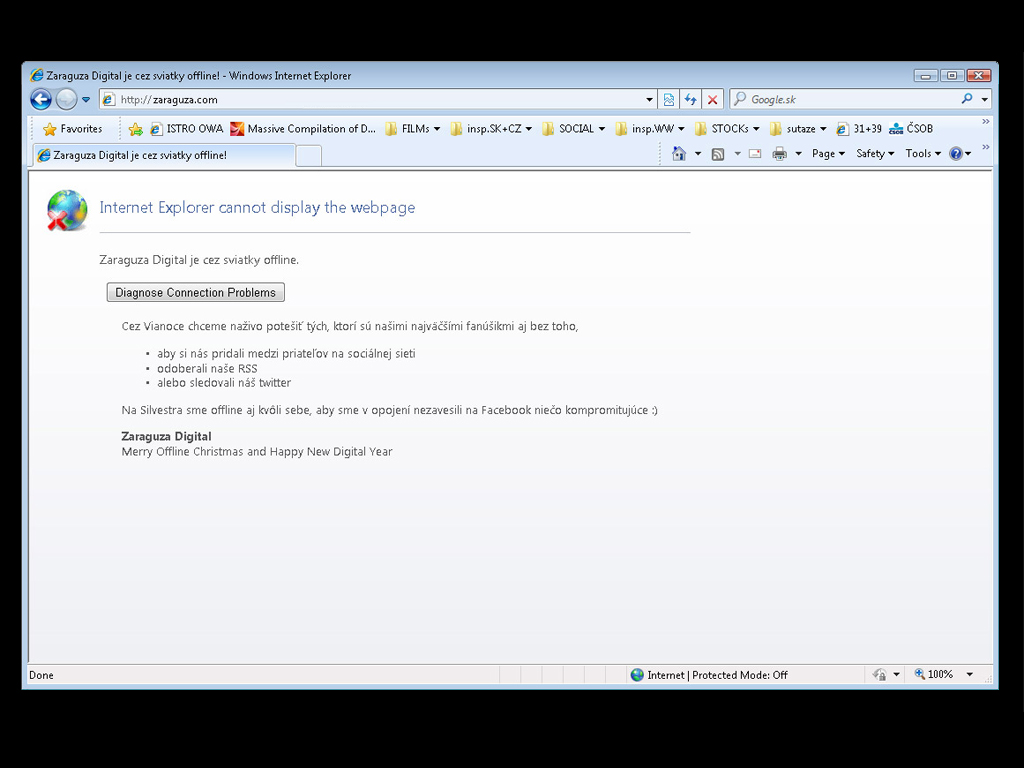Open the ČSOB favorite link
The height and width of the screenshot is (768, 1024).
(x=911, y=129)
